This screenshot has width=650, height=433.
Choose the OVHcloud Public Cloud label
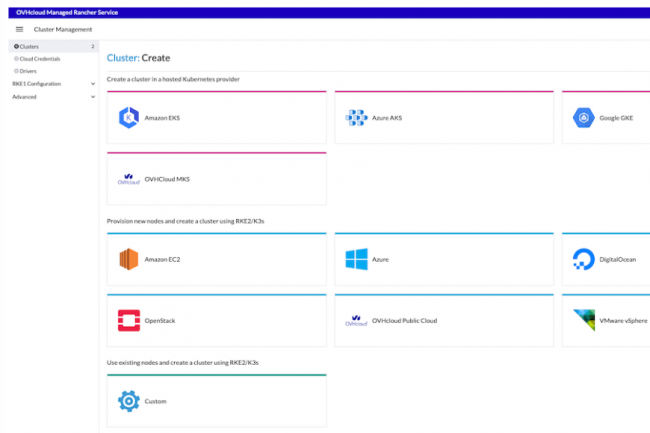[x=404, y=321]
